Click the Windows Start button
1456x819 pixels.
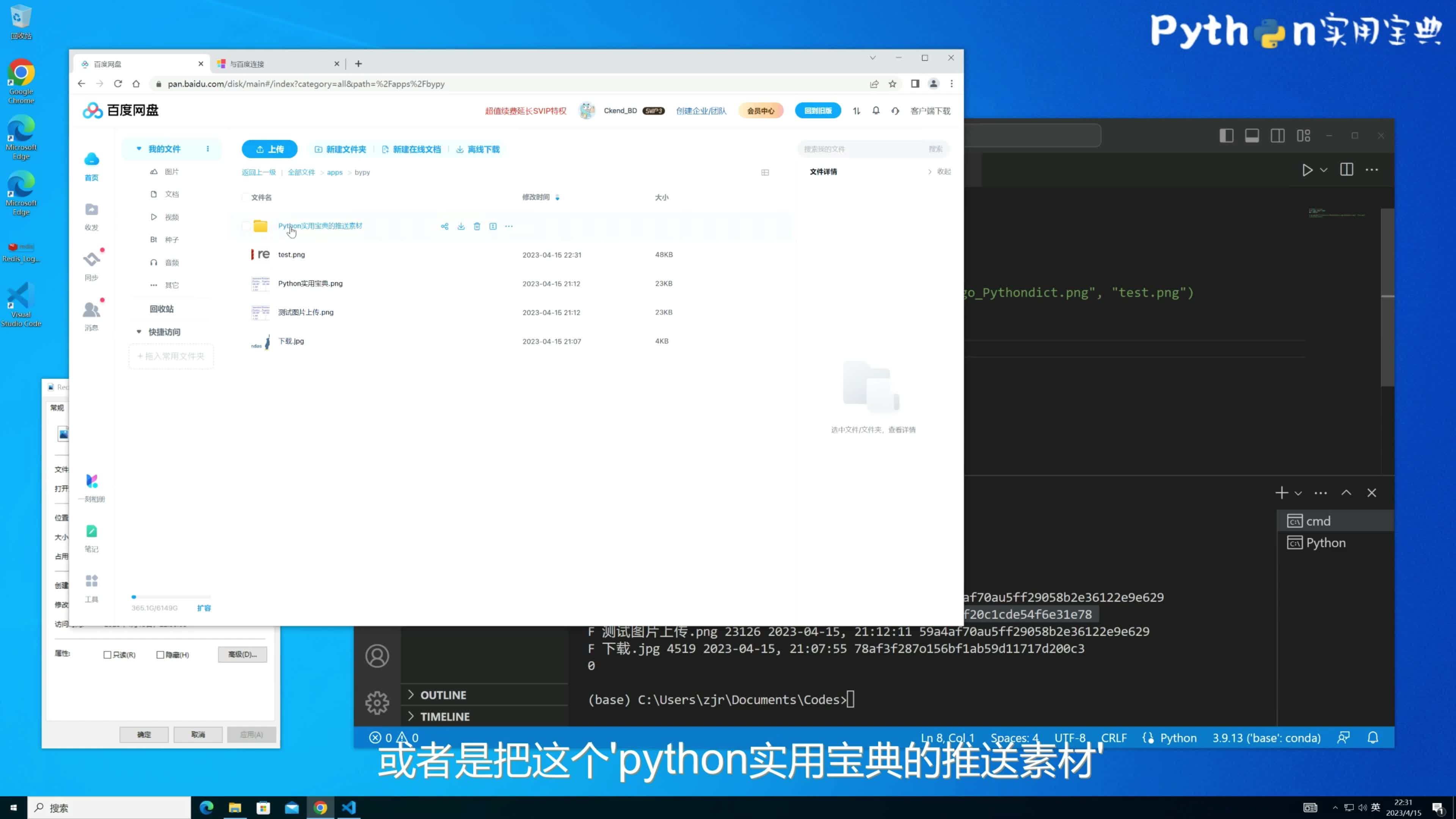pos(14,808)
